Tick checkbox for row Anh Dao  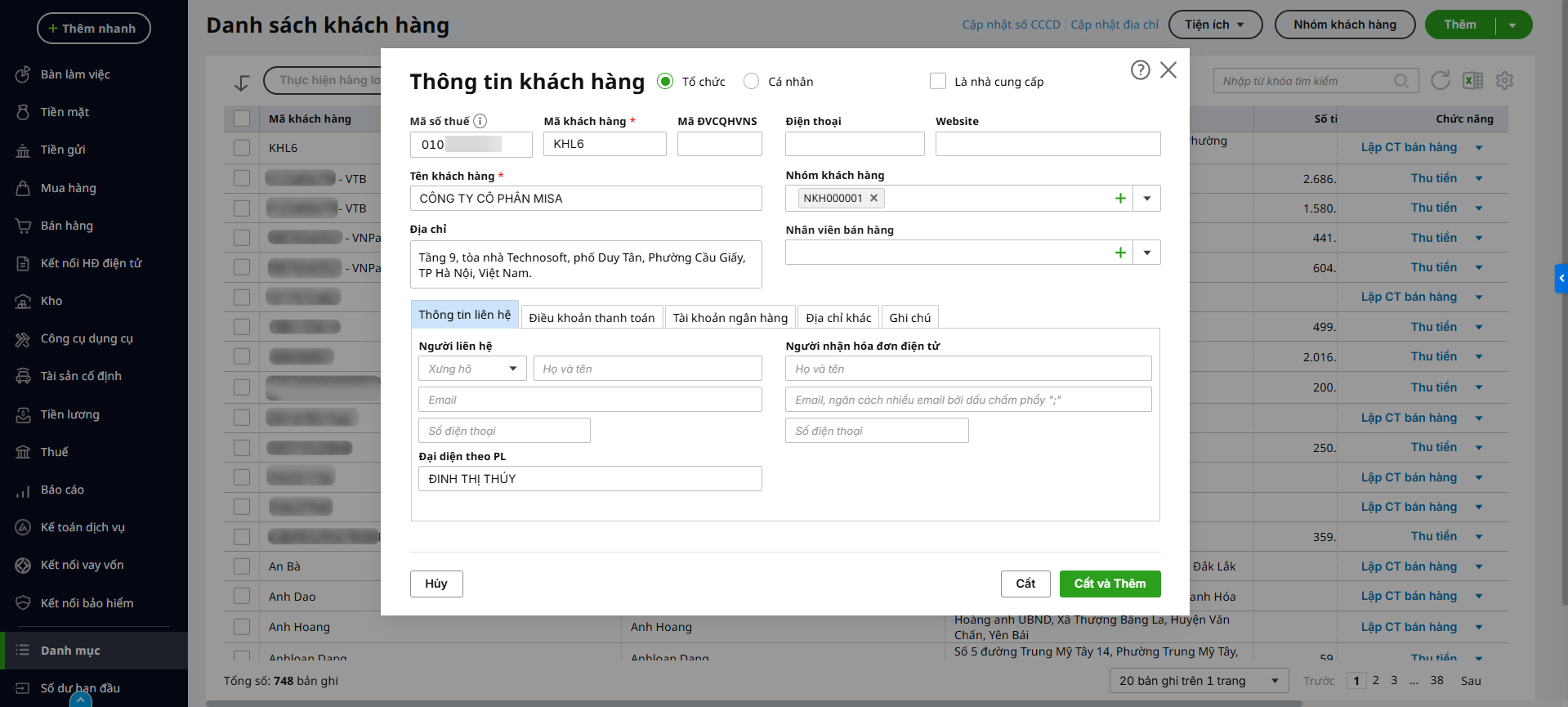242,597
